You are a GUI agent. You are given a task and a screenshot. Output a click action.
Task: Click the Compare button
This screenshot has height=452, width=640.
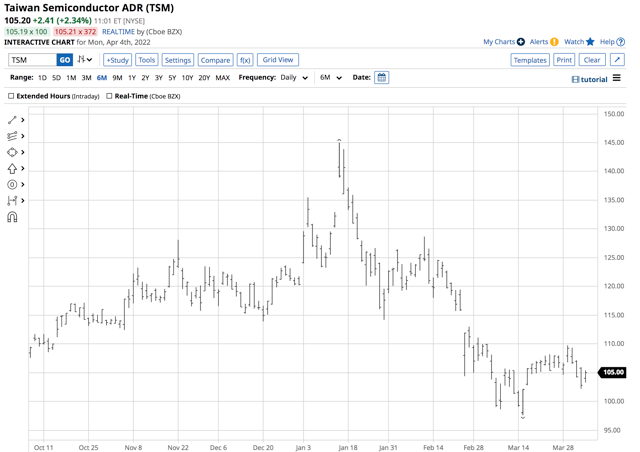tap(216, 60)
